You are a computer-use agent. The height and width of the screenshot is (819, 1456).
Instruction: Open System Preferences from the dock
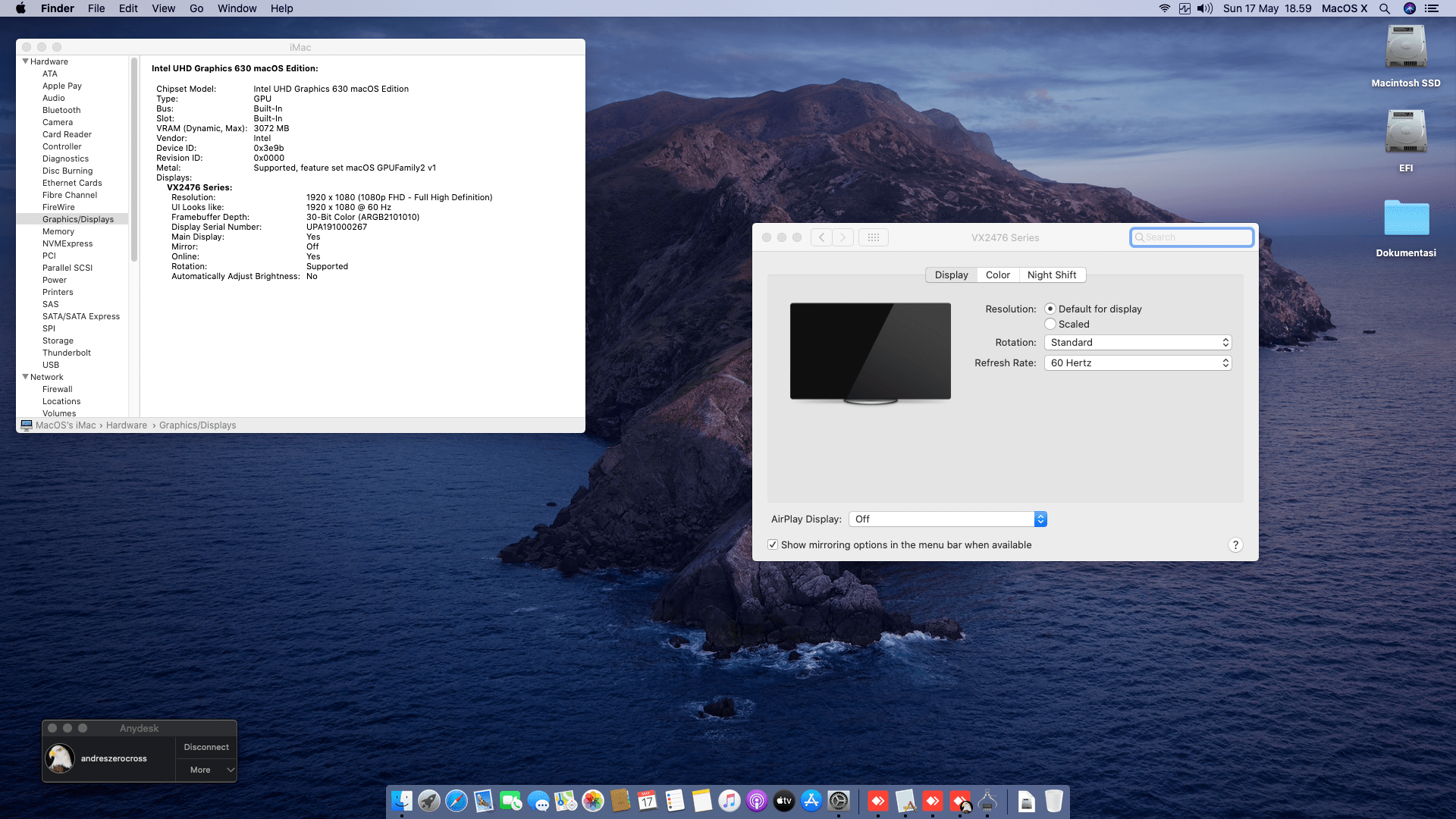839,801
